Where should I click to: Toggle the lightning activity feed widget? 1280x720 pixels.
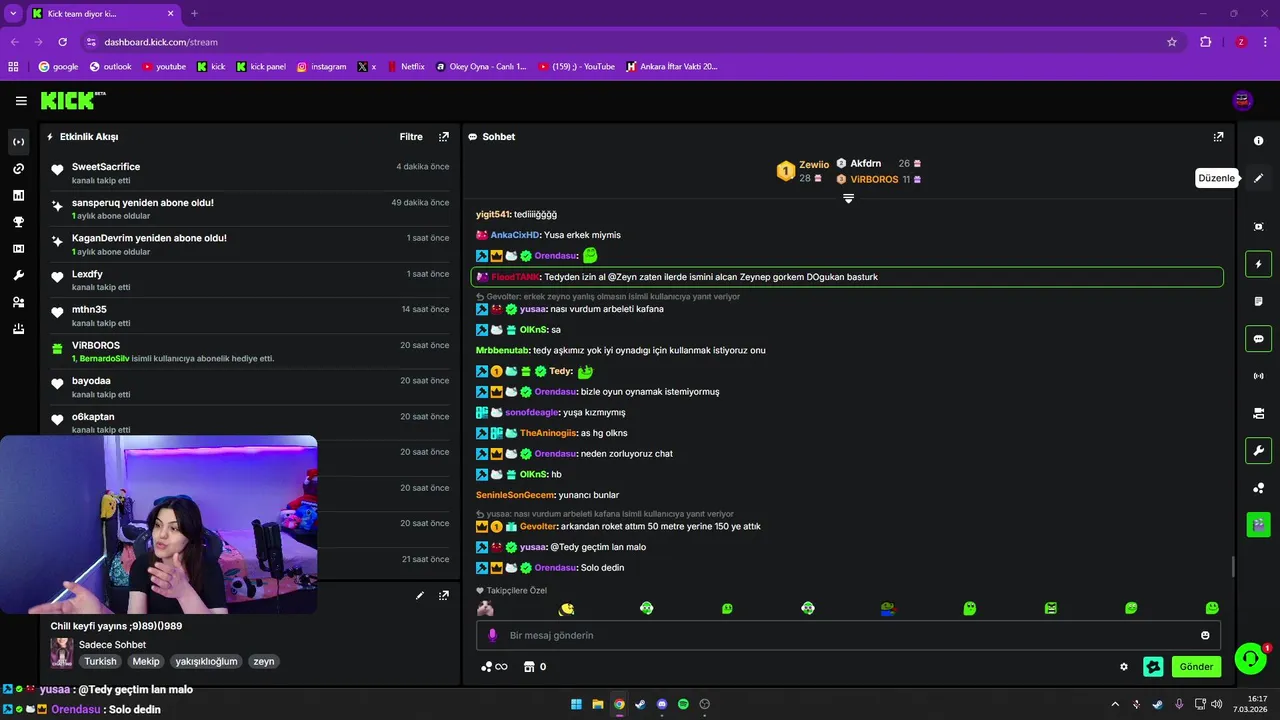(x=1259, y=264)
